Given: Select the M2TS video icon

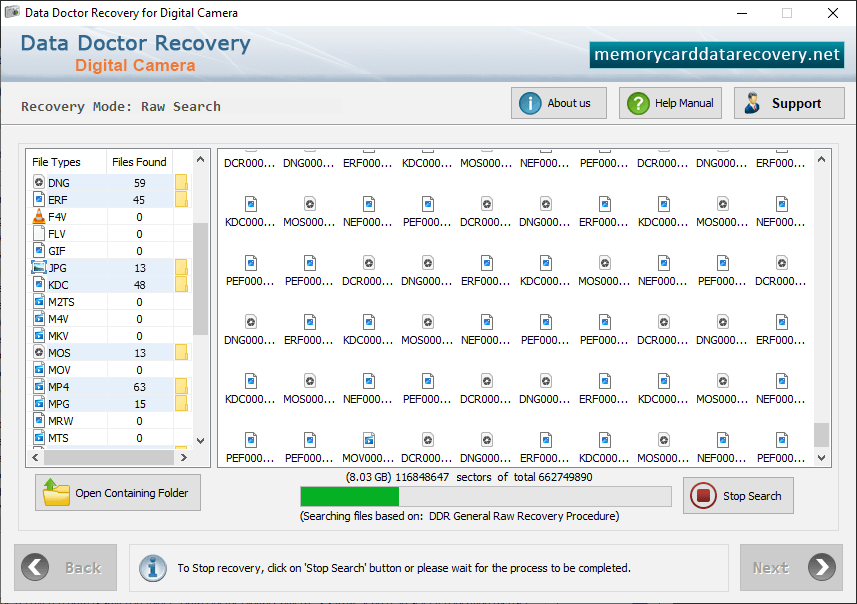Looking at the screenshot, I should click(39, 301).
